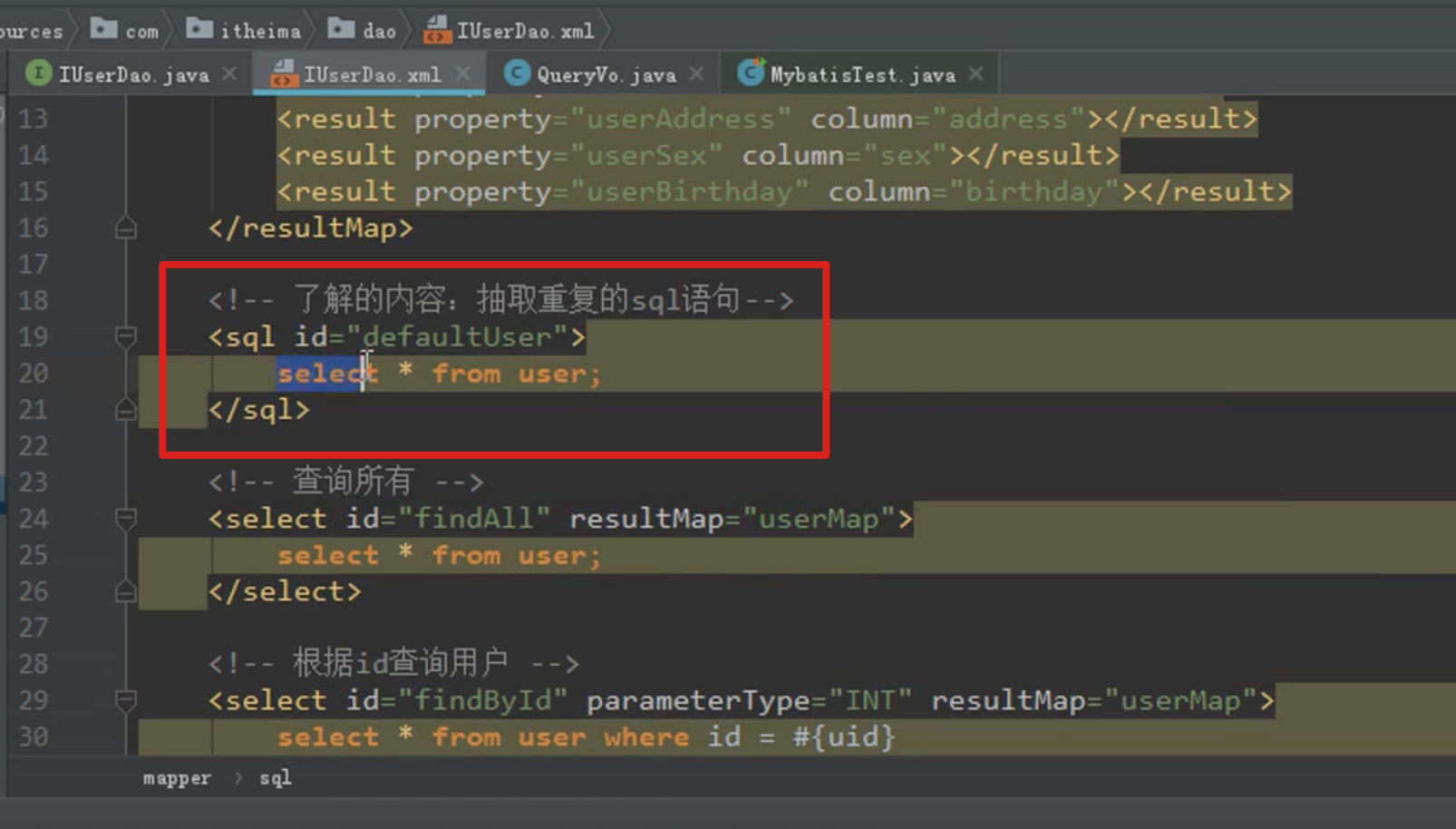Screen dimensions: 1456x829
Task: Close the IUserDao.xml tab
Action: 463,73
